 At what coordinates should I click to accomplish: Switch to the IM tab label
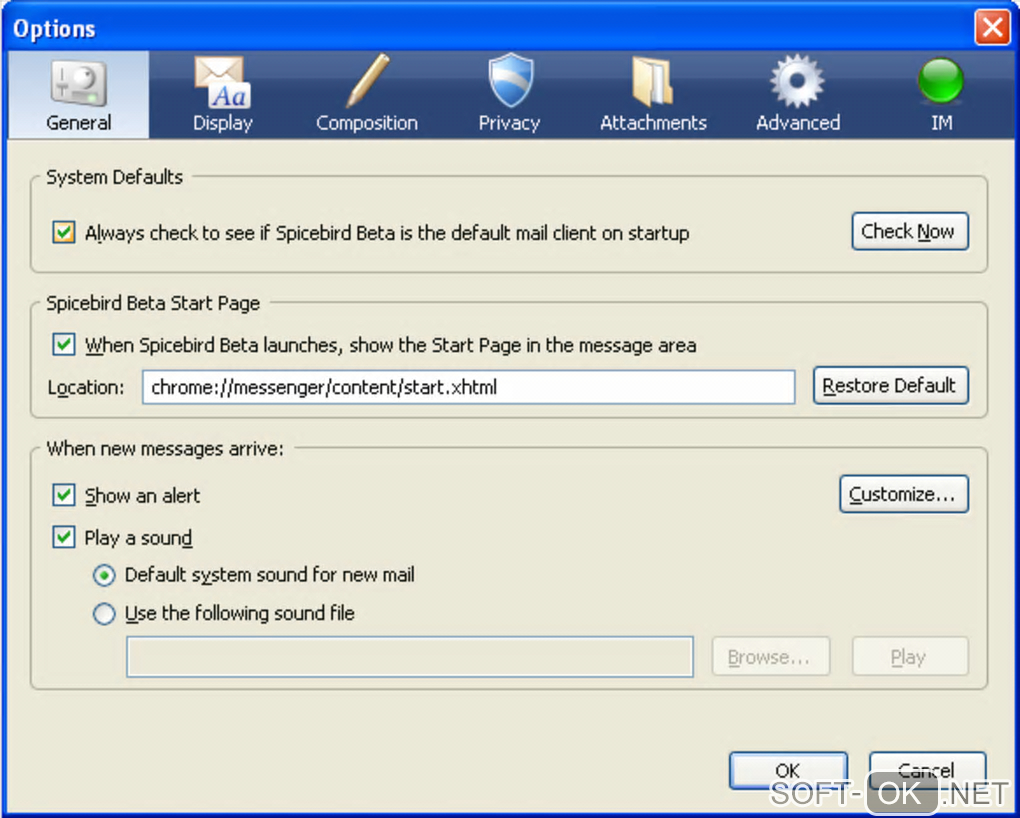pos(941,123)
